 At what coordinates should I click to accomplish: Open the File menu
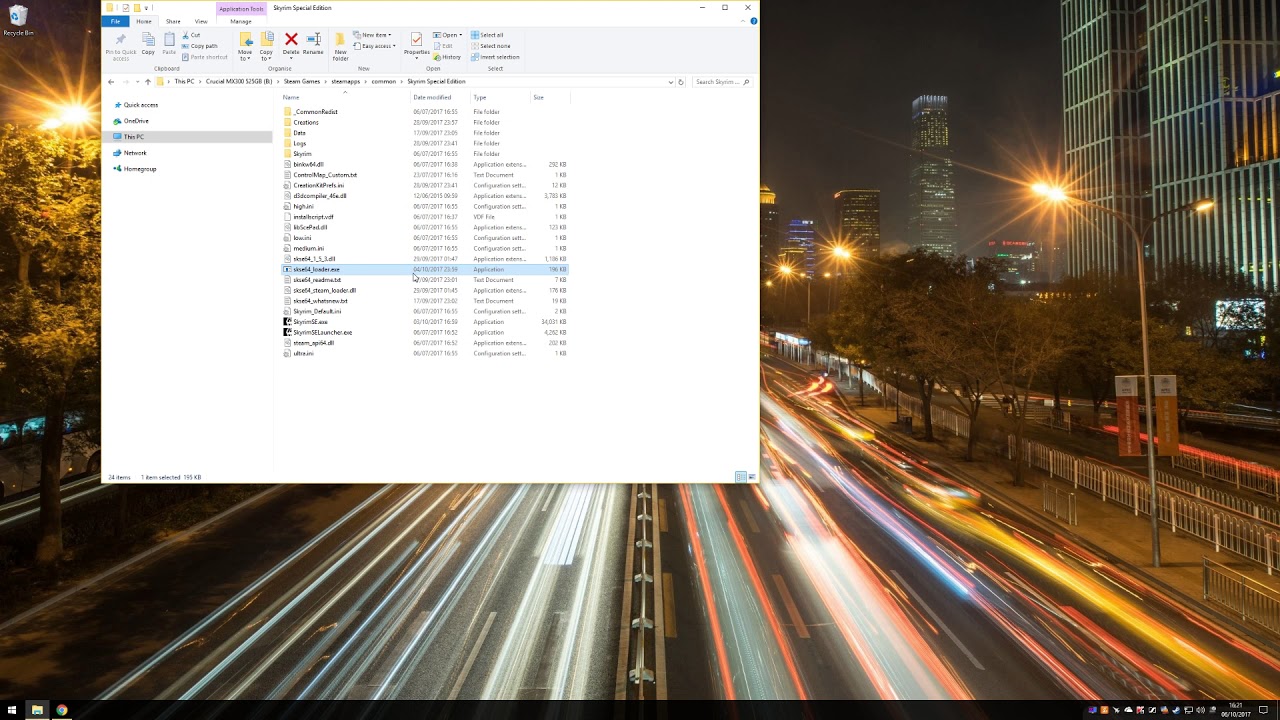pos(116,21)
